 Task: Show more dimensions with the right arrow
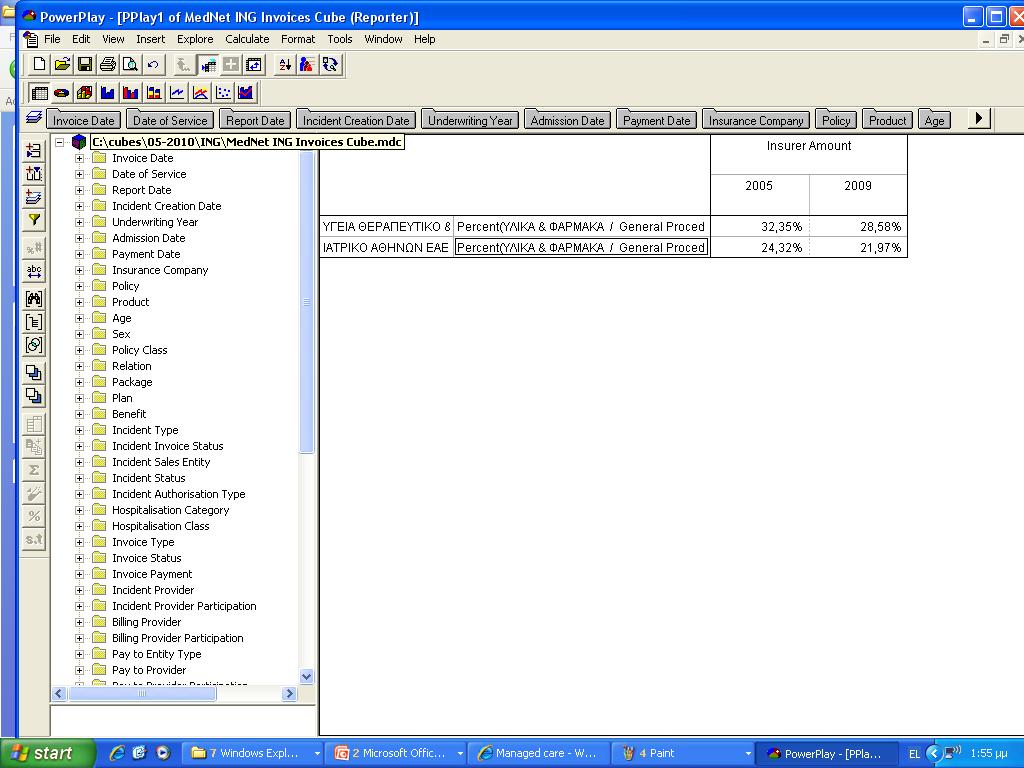tap(978, 119)
